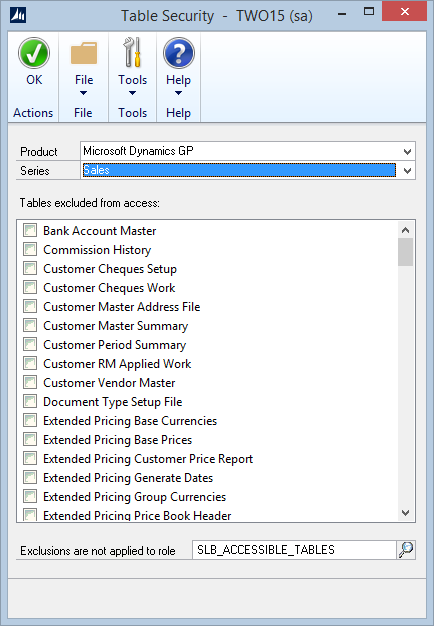Select the highlighted Sales series field

pyautogui.click(x=239, y=170)
